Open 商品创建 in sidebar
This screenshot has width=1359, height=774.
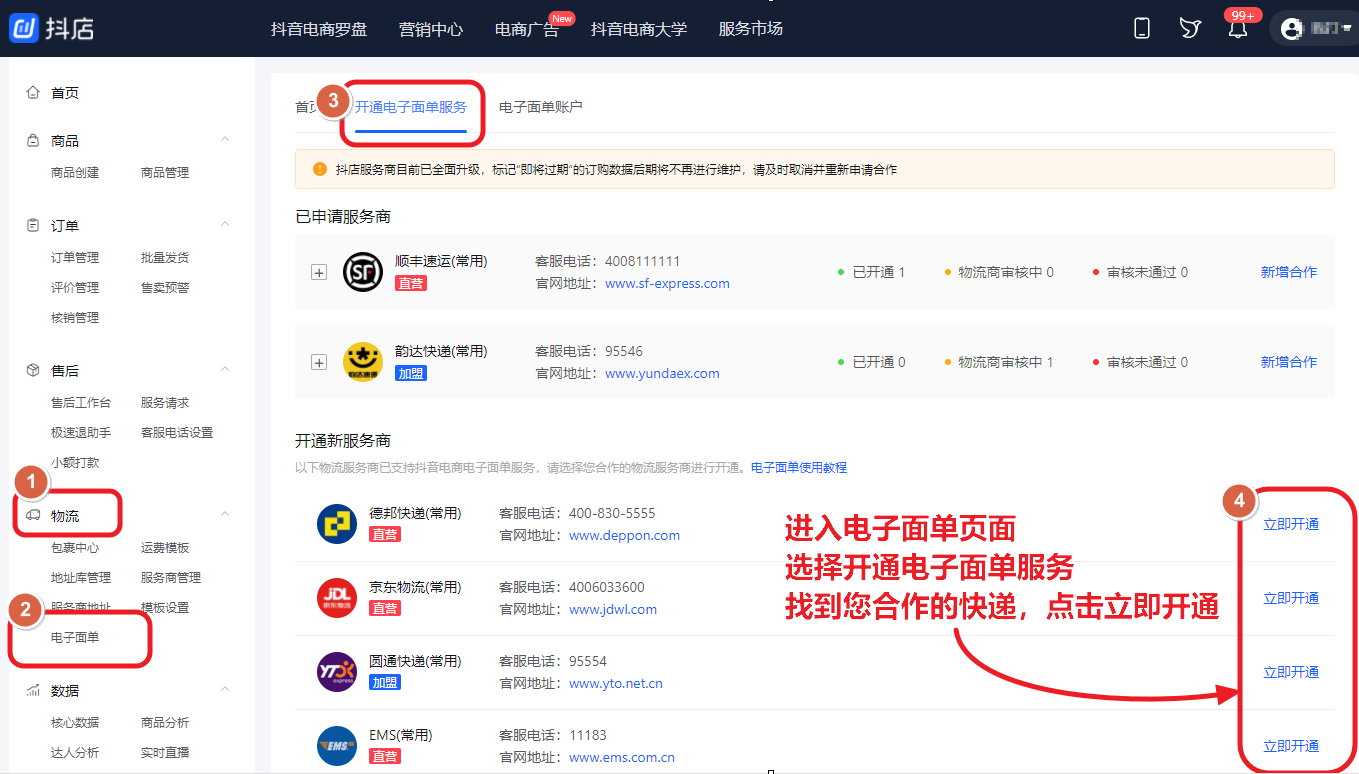(75, 172)
